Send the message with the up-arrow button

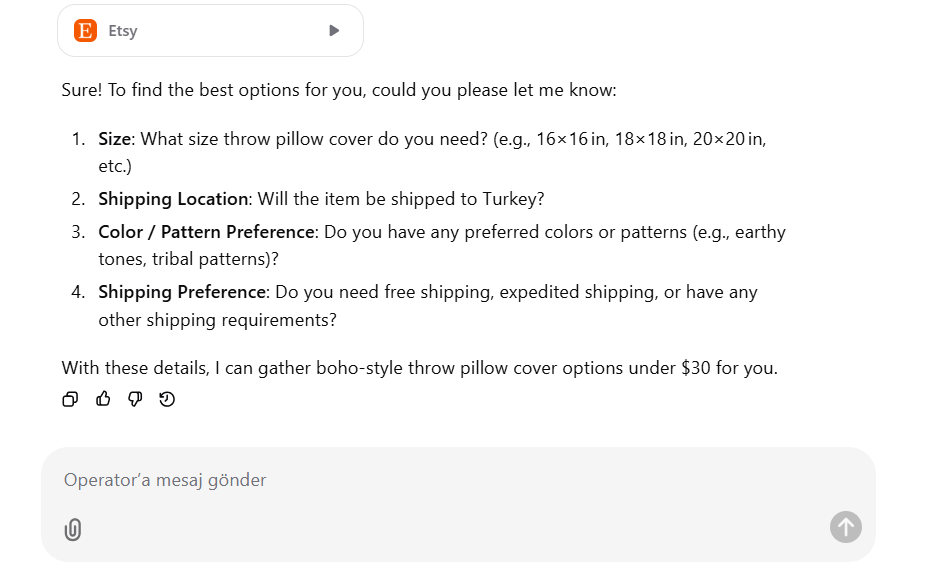[x=845, y=527]
